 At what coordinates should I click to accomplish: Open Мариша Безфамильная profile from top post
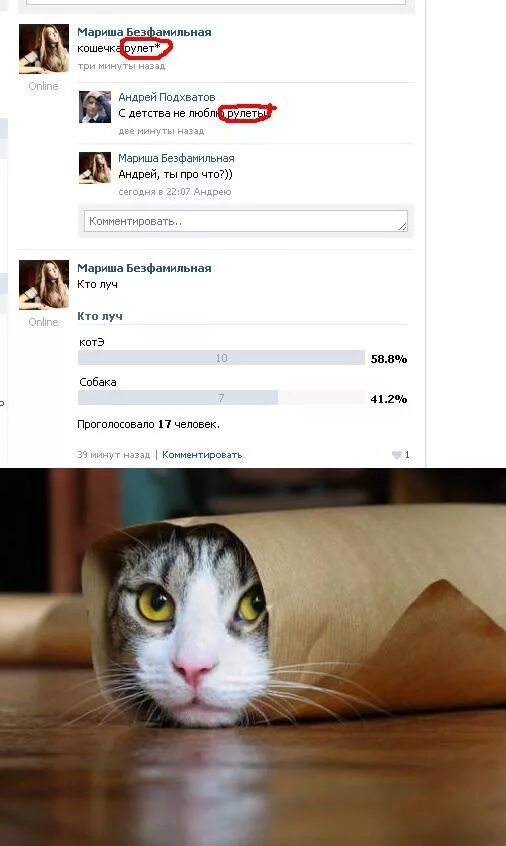[x=144, y=32]
